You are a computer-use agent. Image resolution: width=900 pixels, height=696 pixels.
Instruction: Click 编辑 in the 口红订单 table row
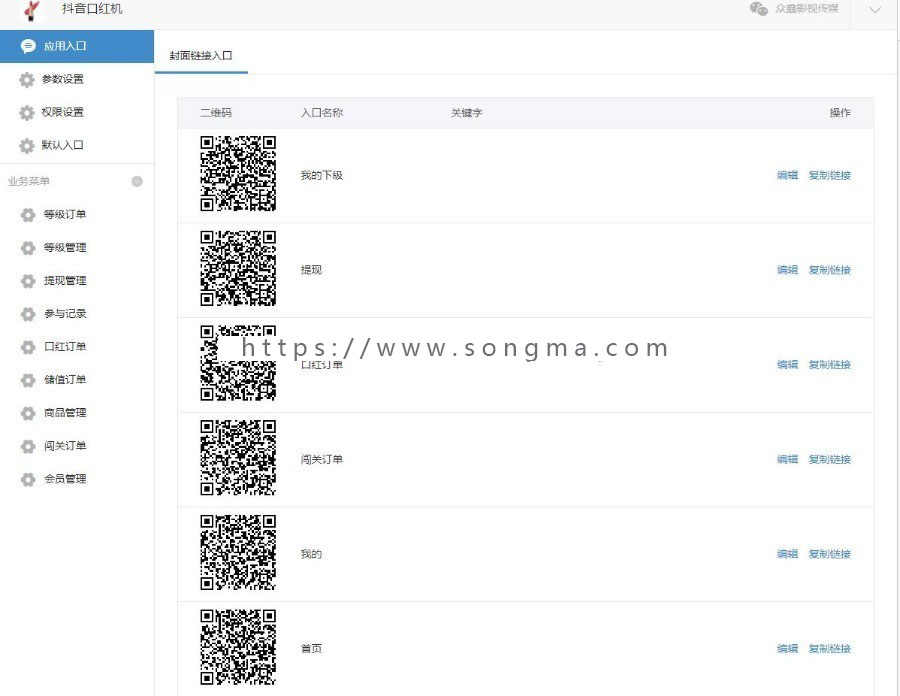[x=788, y=364]
